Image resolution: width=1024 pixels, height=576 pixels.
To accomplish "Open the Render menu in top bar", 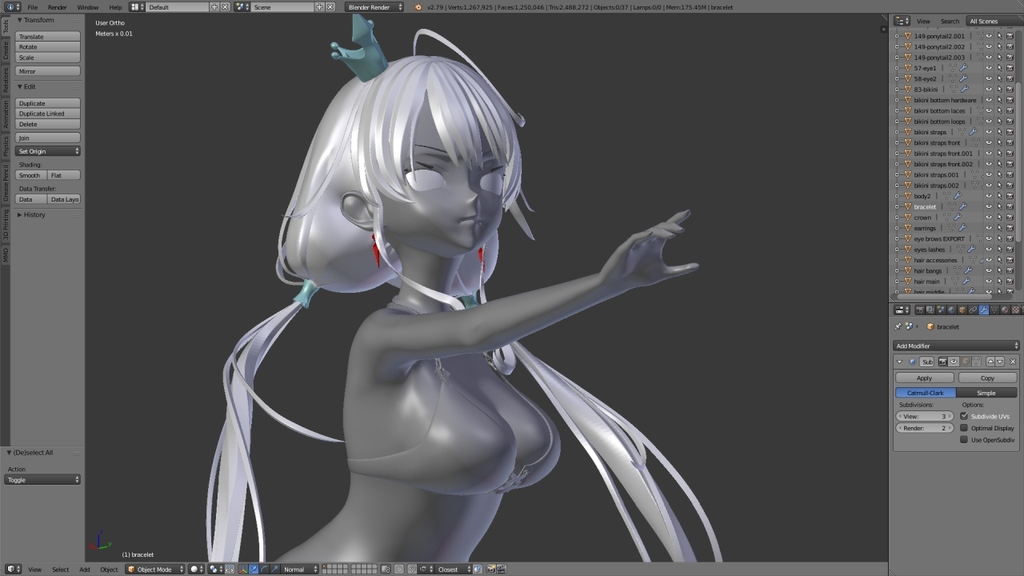I will 57,7.
